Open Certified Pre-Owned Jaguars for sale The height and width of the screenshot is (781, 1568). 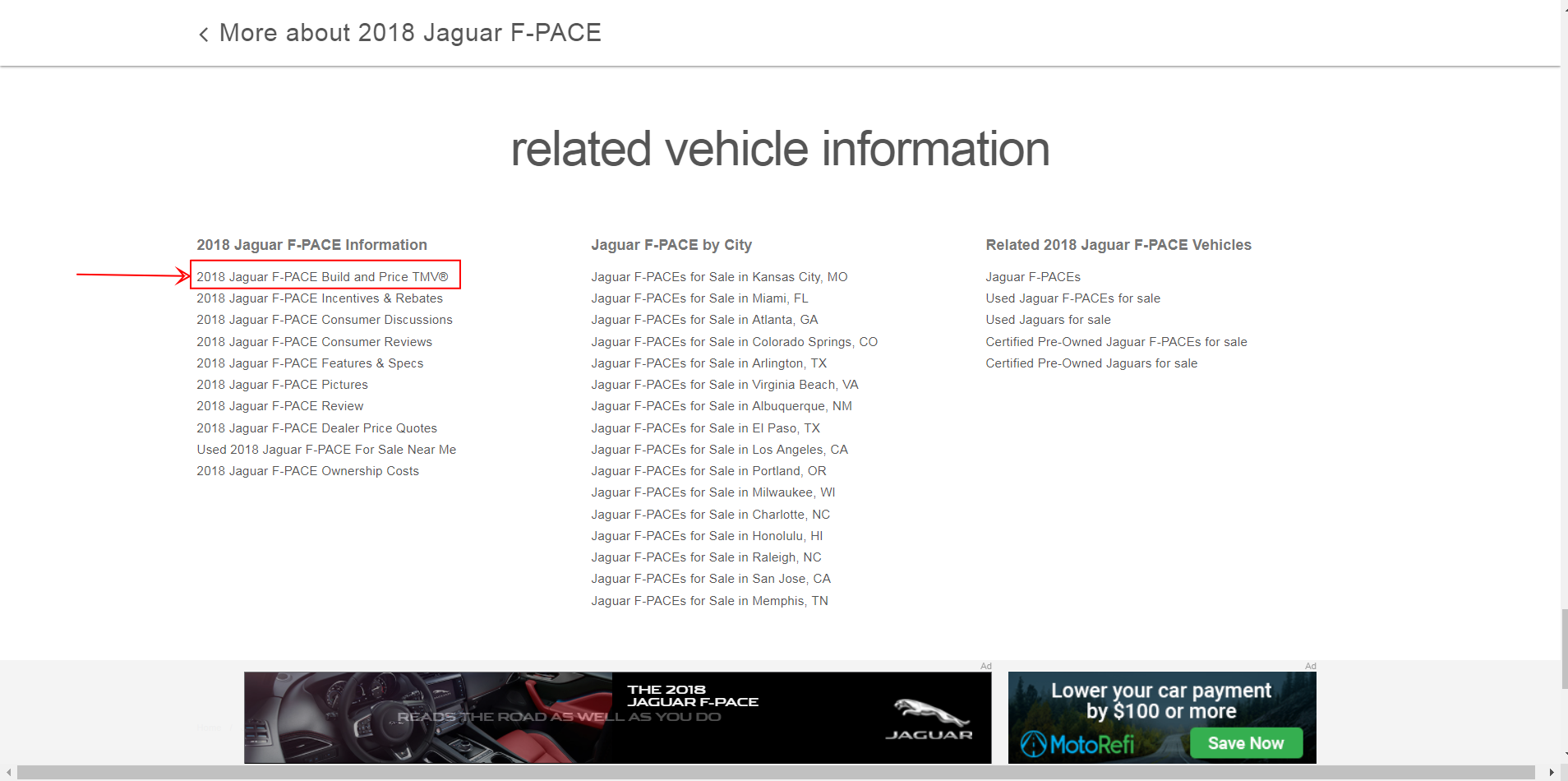point(1091,363)
